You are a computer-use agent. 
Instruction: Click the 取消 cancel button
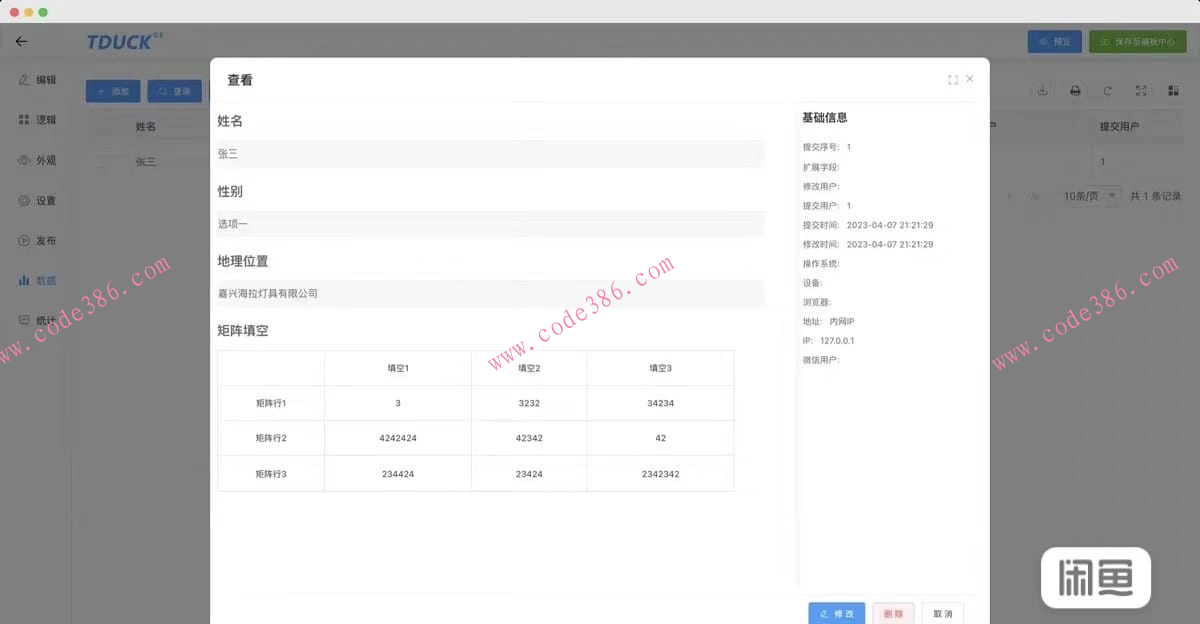pyautogui.click(x=943, y=614)
